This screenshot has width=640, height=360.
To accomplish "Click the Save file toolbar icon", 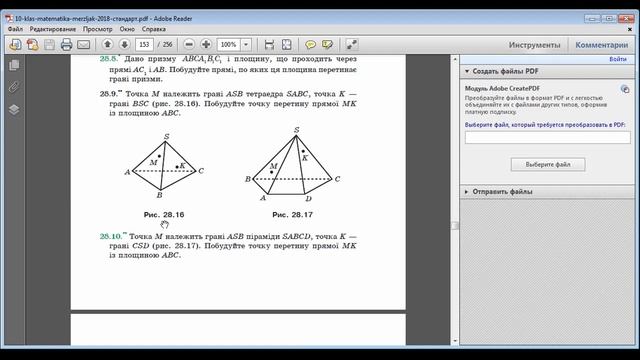I will tap(49, 44).
